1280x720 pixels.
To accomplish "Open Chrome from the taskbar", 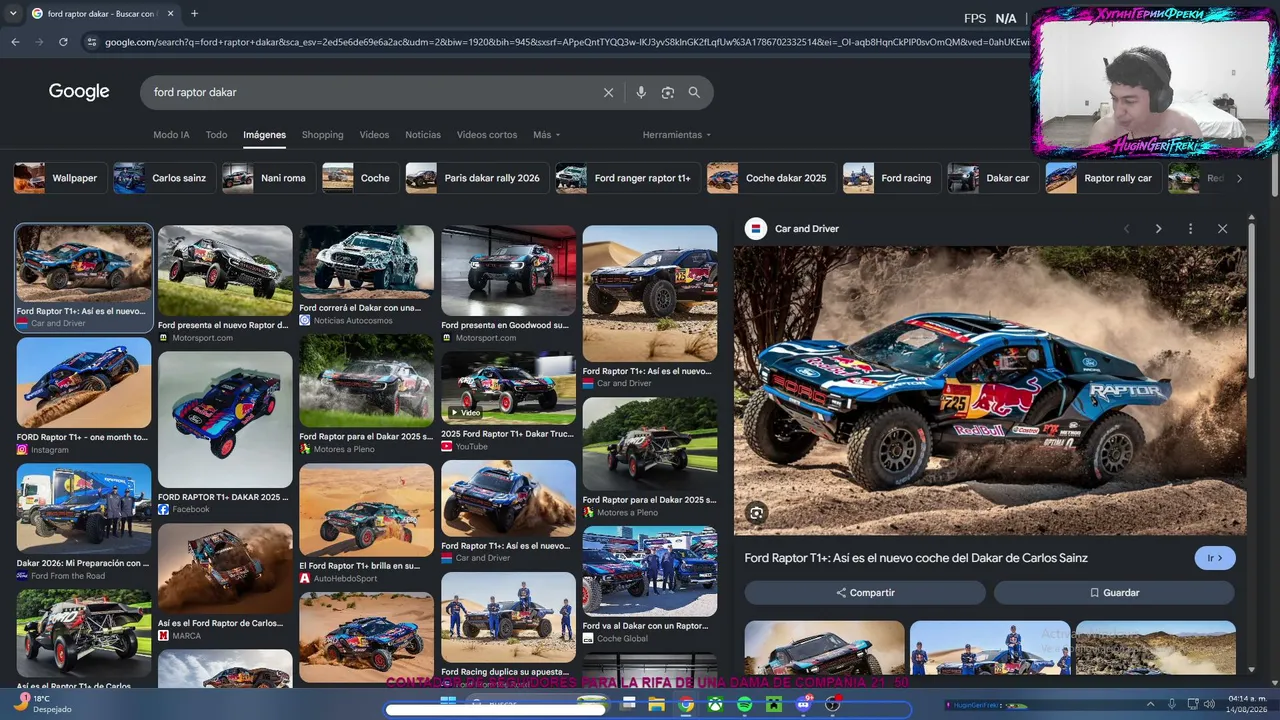I will 686,705.
